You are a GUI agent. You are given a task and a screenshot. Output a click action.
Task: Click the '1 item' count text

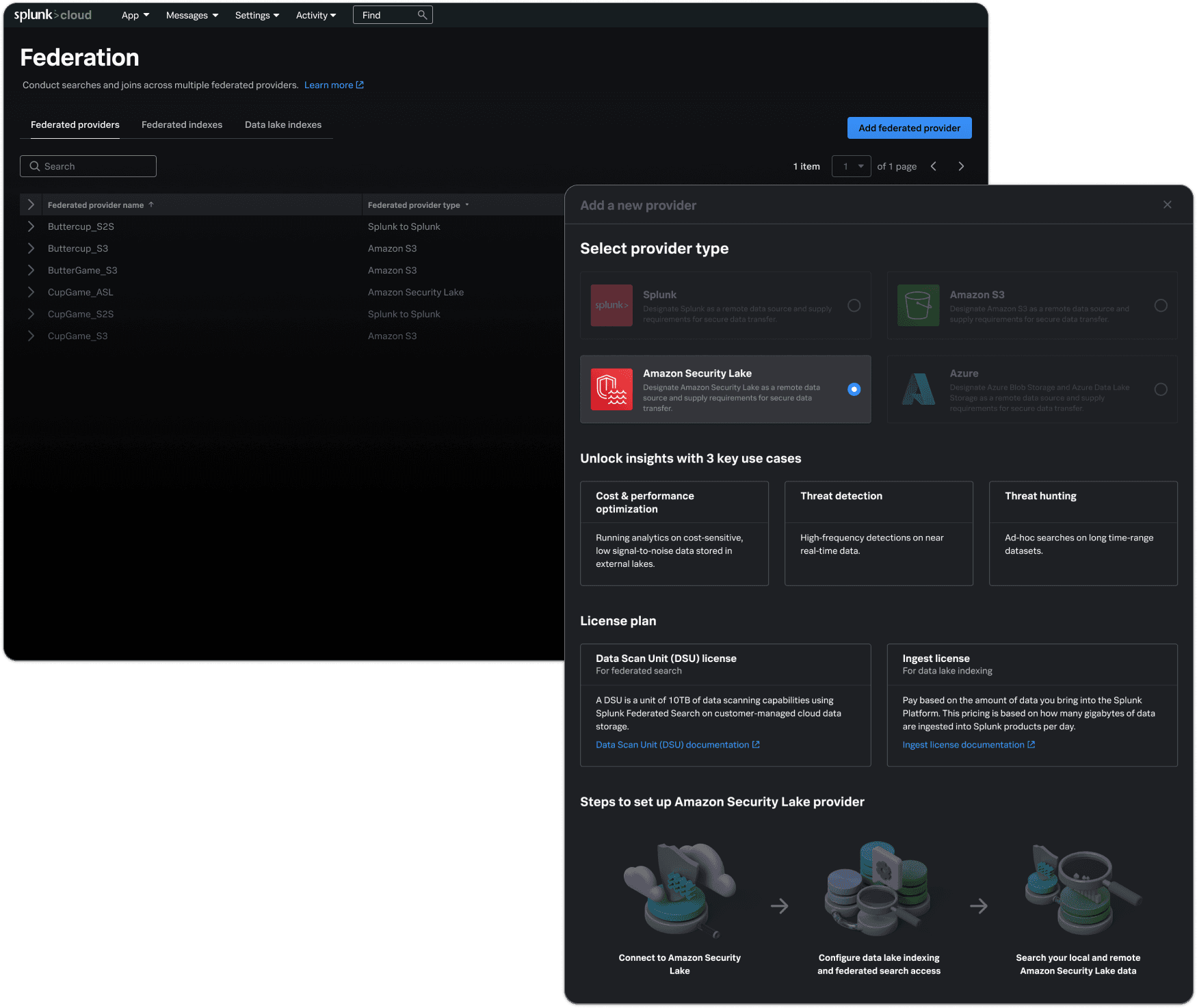click(806, 166)
